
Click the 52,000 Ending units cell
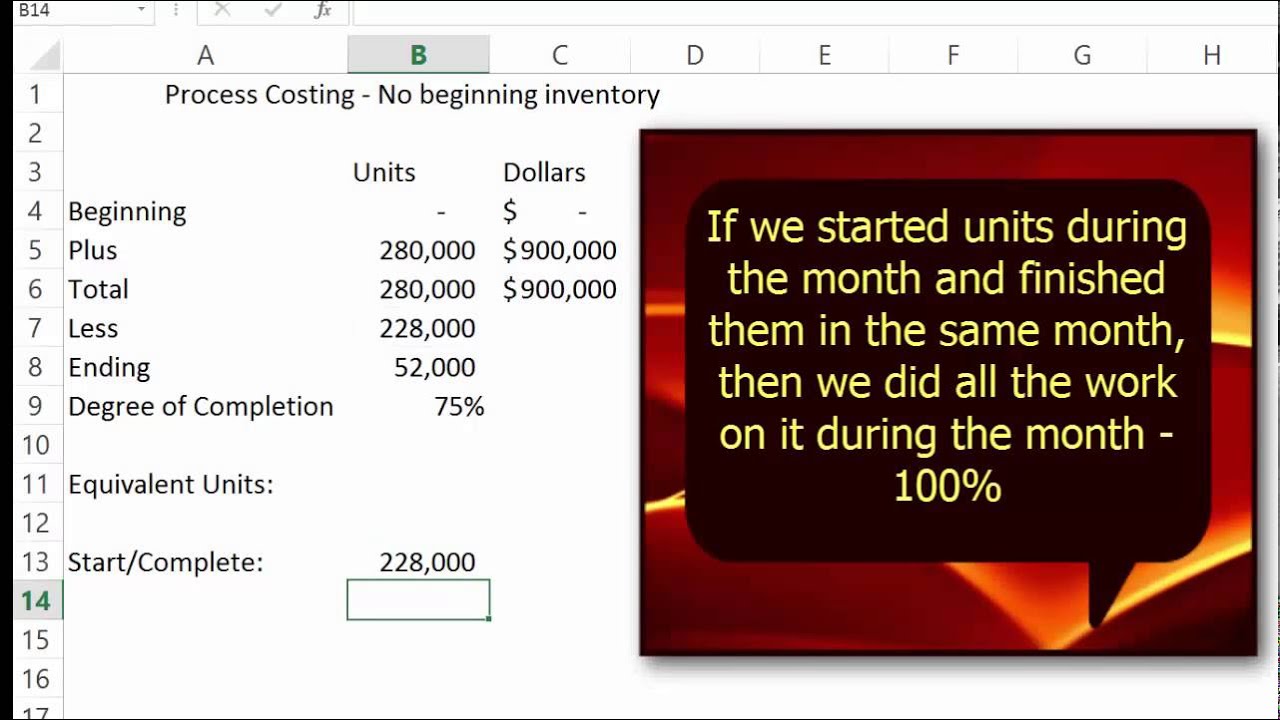pos(418,367)
